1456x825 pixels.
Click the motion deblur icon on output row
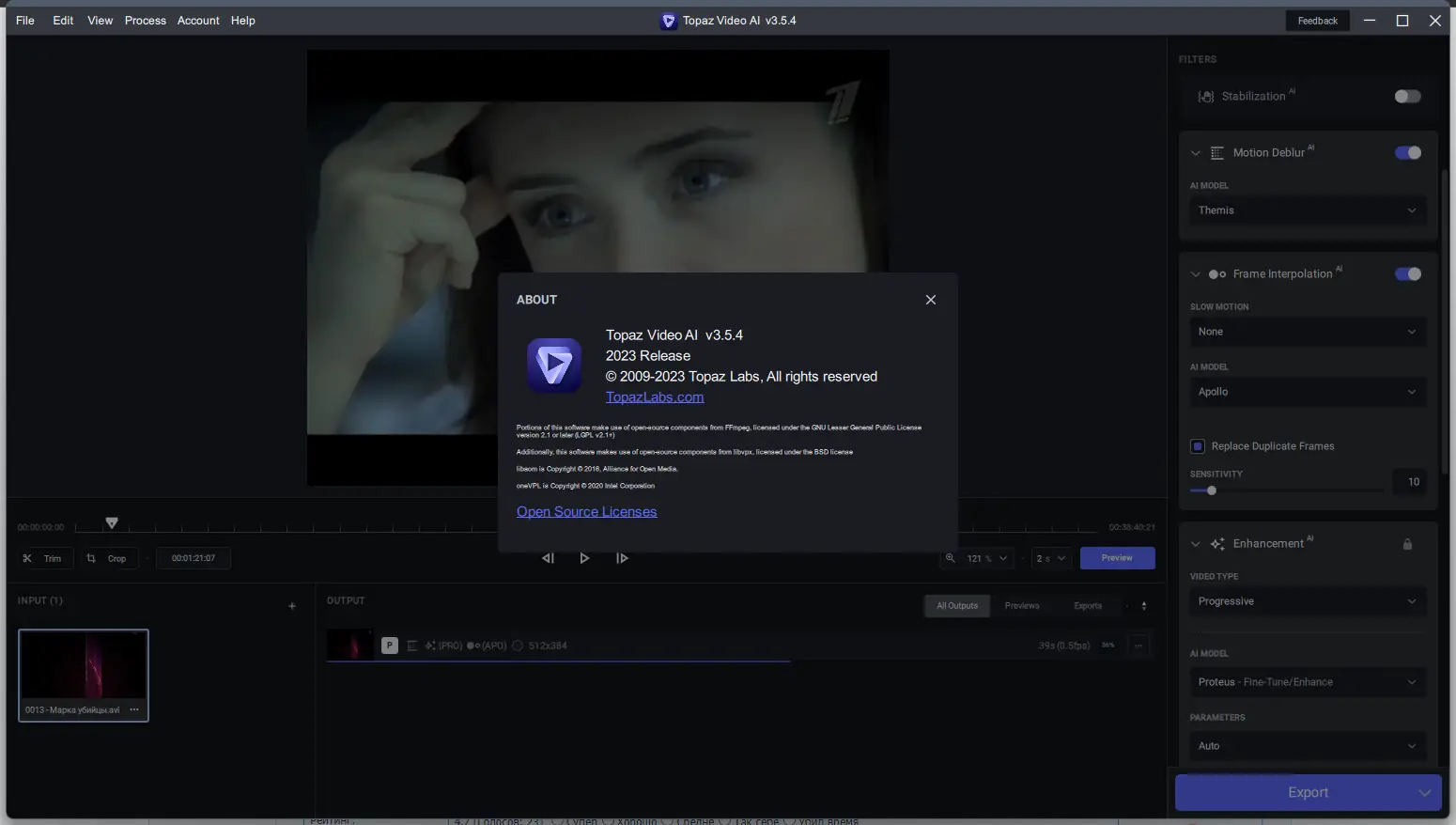point(412,646)
